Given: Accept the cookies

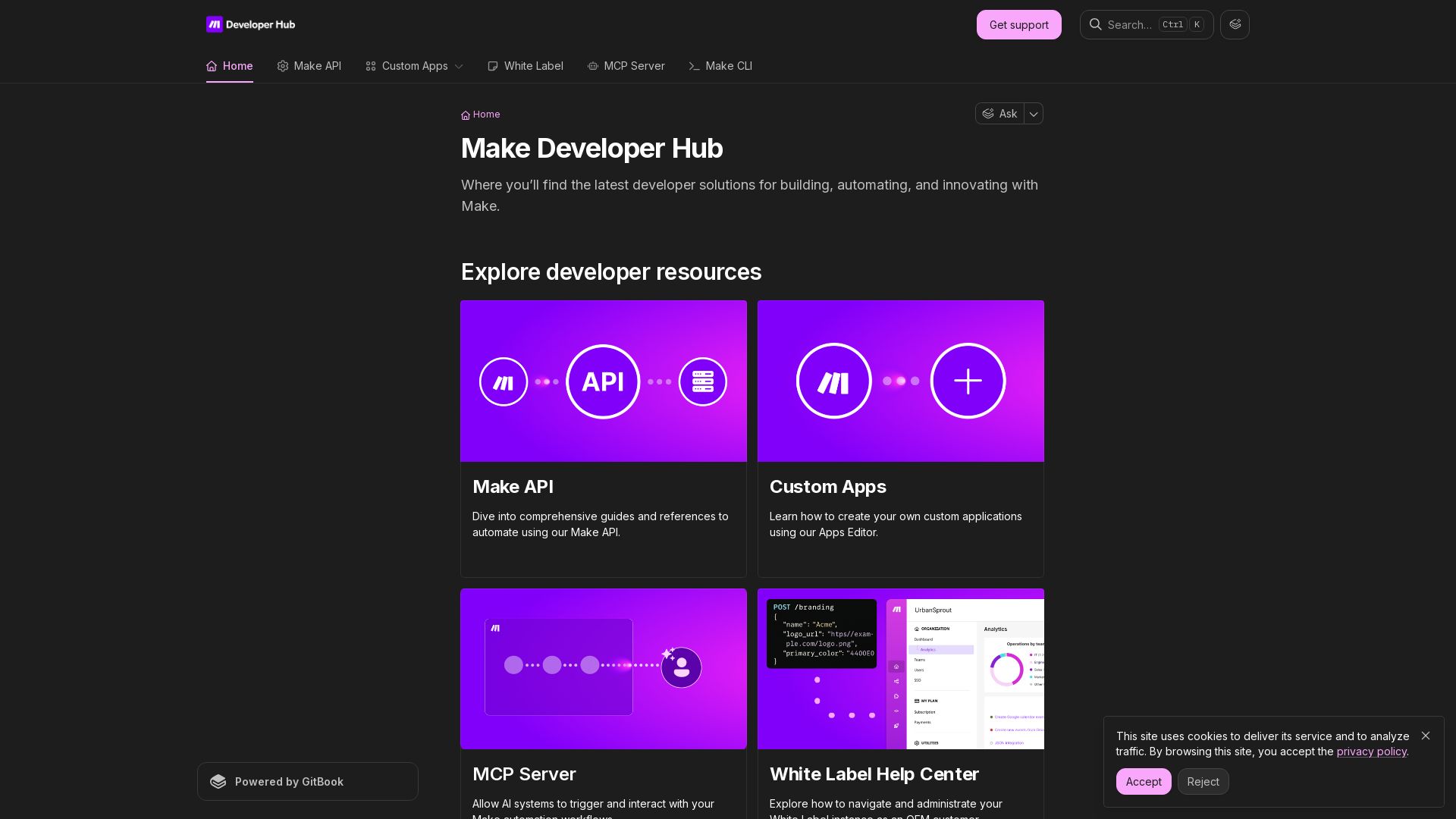Looking at the screenshot, I should 1144,782.
